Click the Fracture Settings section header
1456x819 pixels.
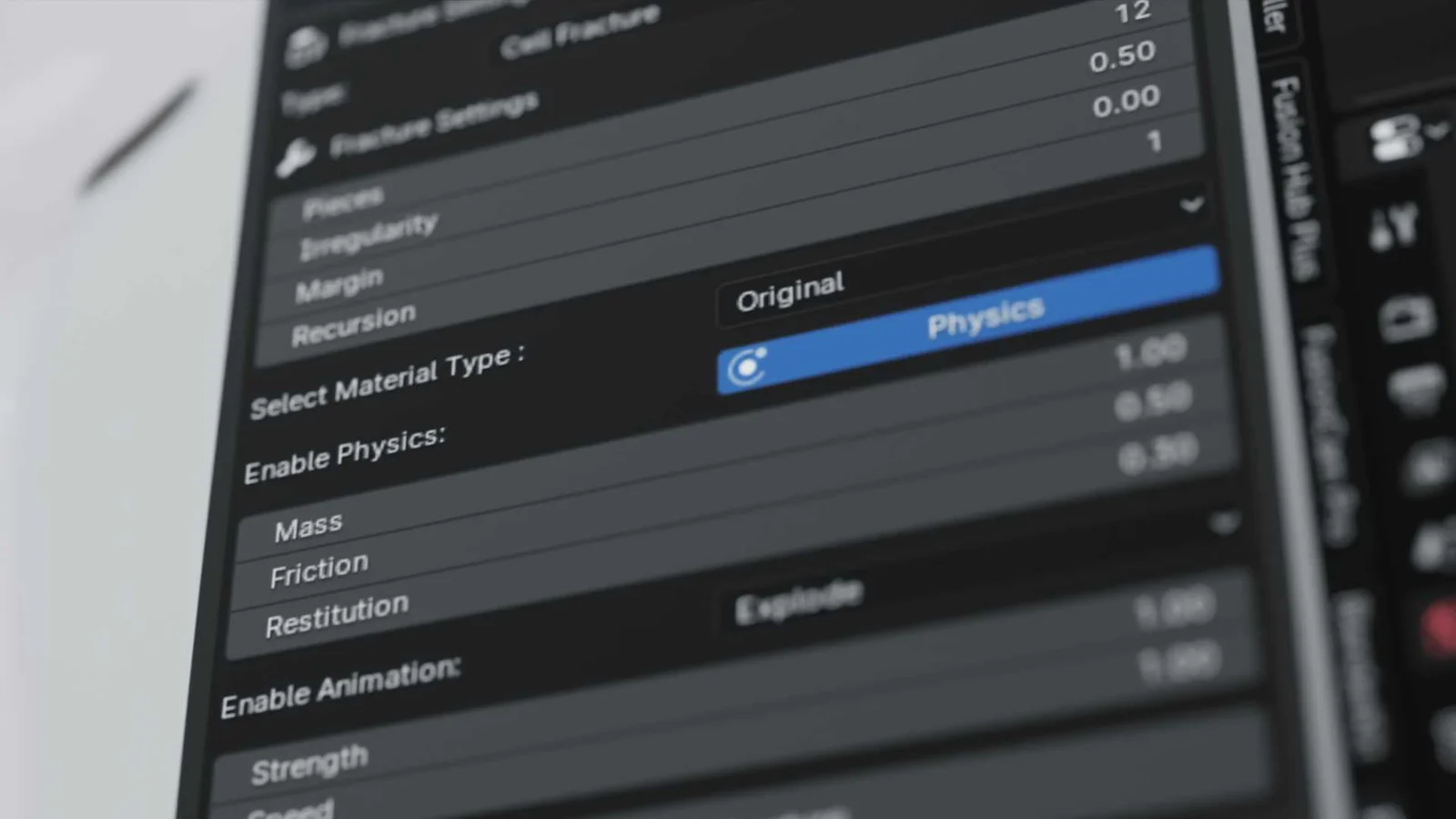[x=432, y=118]
